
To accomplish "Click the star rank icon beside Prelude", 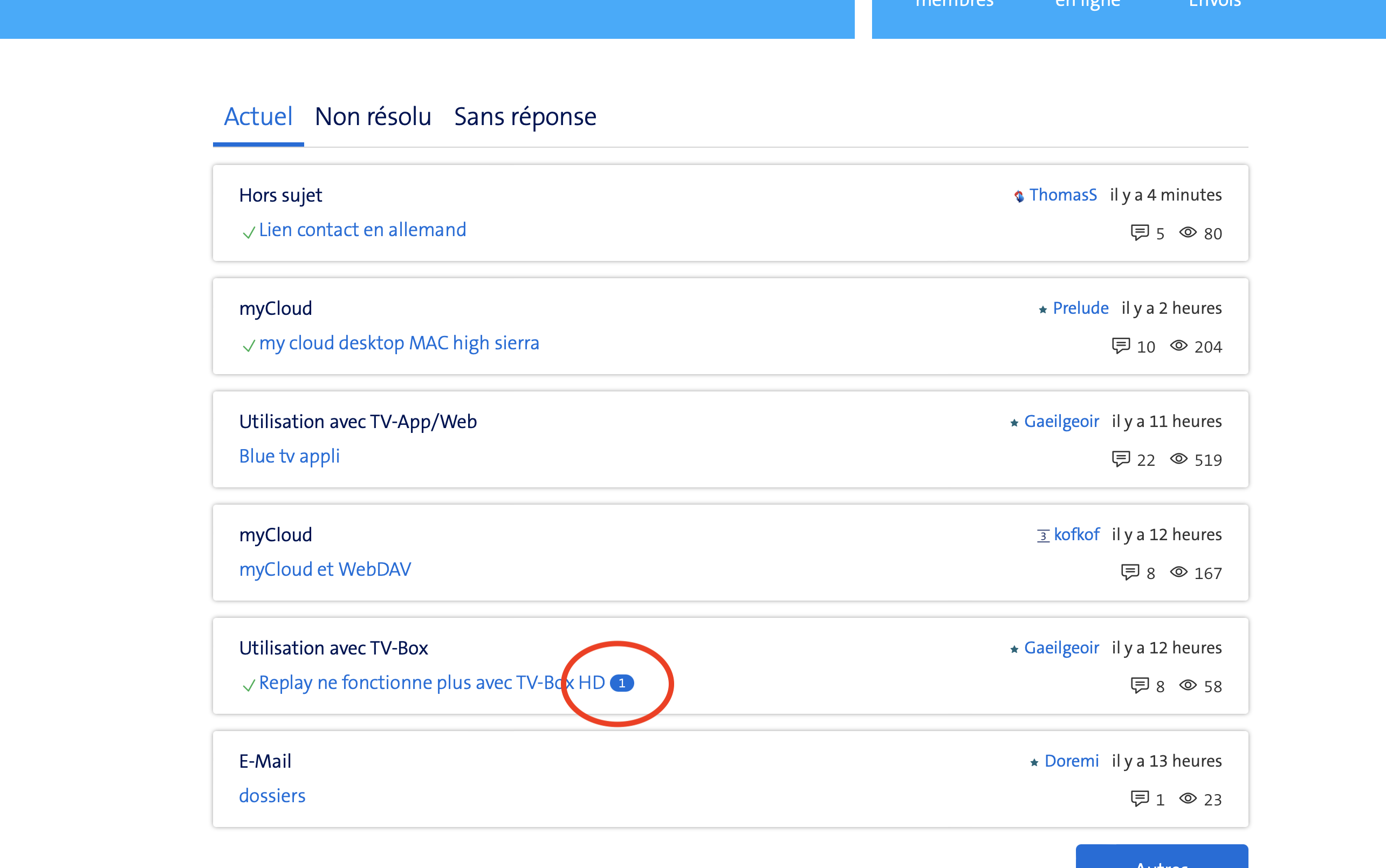I will 1042,309.
